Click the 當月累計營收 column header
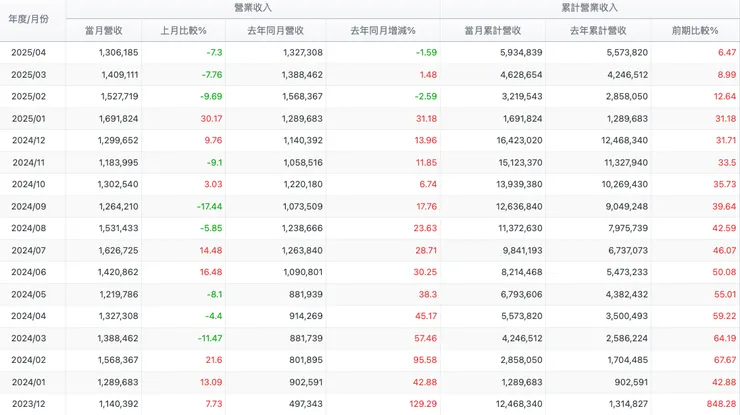The width and height of the screenshot is (740, 415). (493, 31)
